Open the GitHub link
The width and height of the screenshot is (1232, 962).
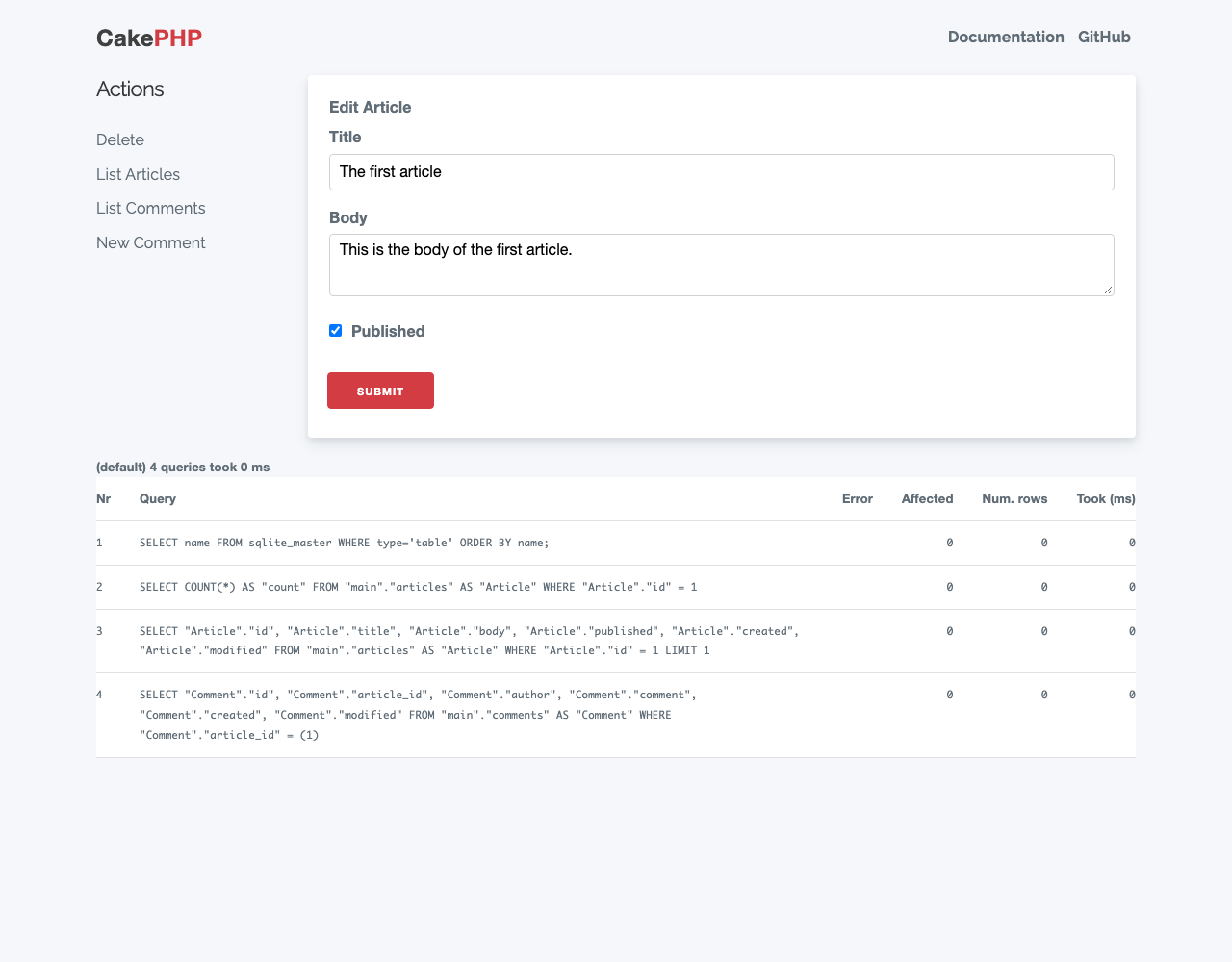1104,37
